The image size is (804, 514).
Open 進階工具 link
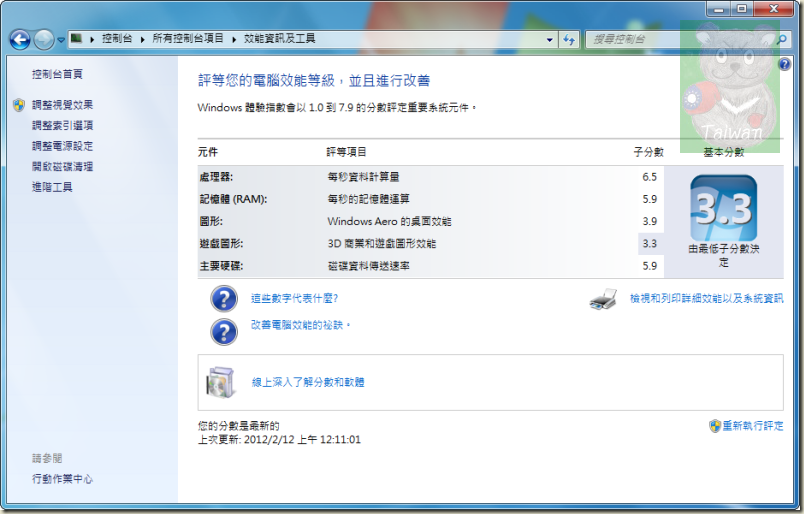[52, 187]
